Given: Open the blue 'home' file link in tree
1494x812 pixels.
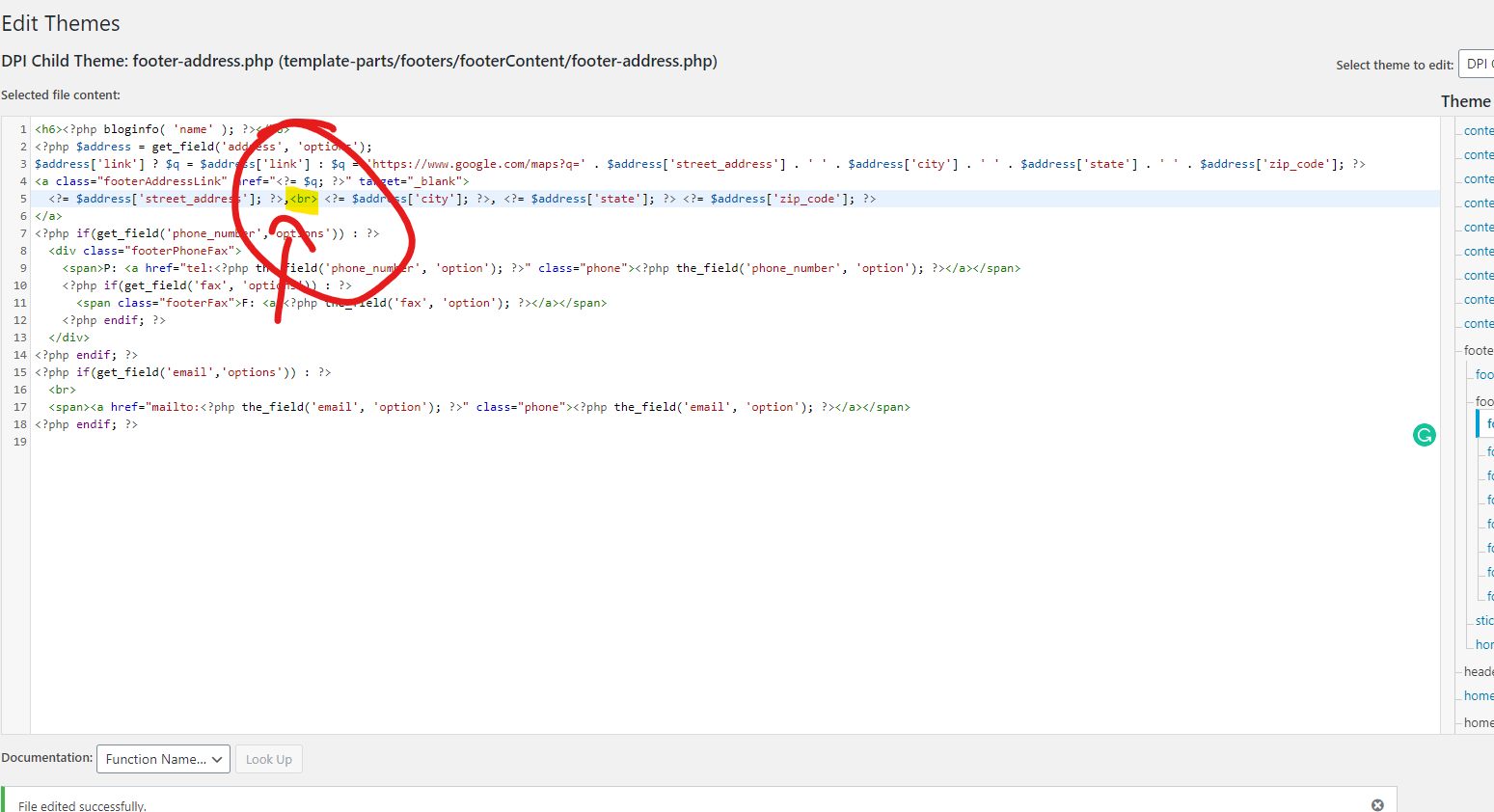Looking at the screenshot, I should coord(1478,695).
